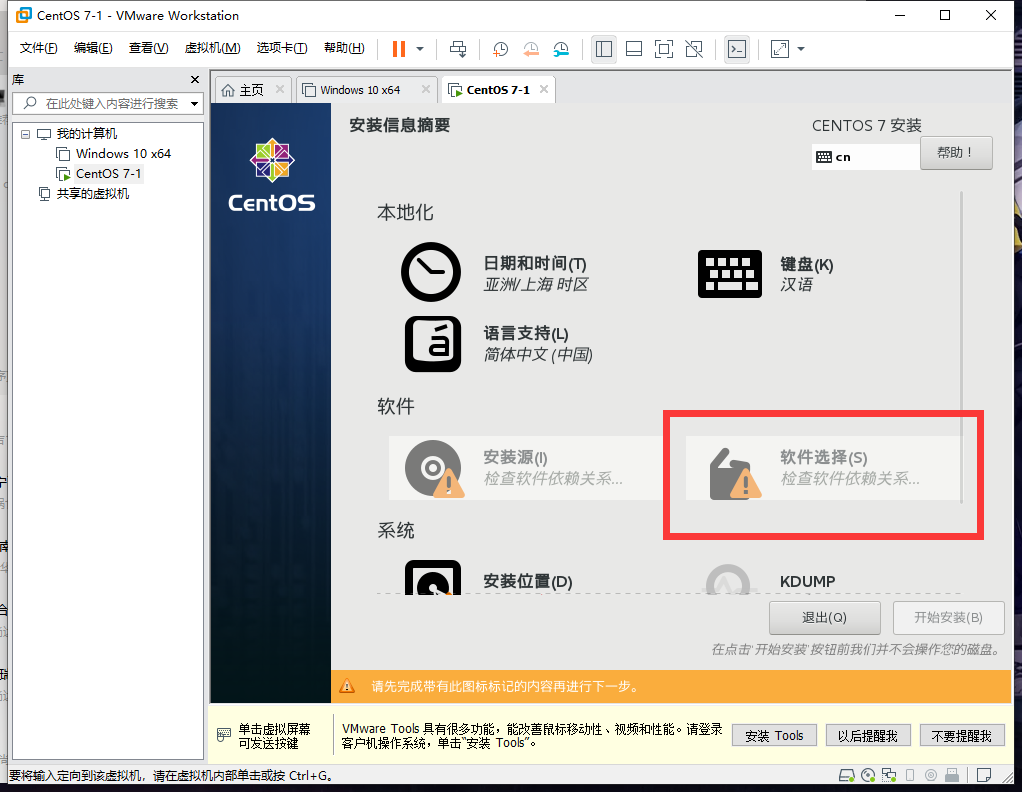Open the snapshot manager icon
The image size is (1022, 792).
coord(561,49)
